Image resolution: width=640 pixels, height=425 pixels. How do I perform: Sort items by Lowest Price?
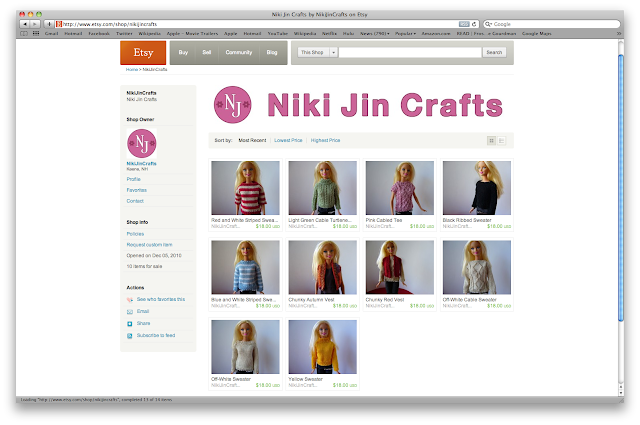[x=288, y=140]
